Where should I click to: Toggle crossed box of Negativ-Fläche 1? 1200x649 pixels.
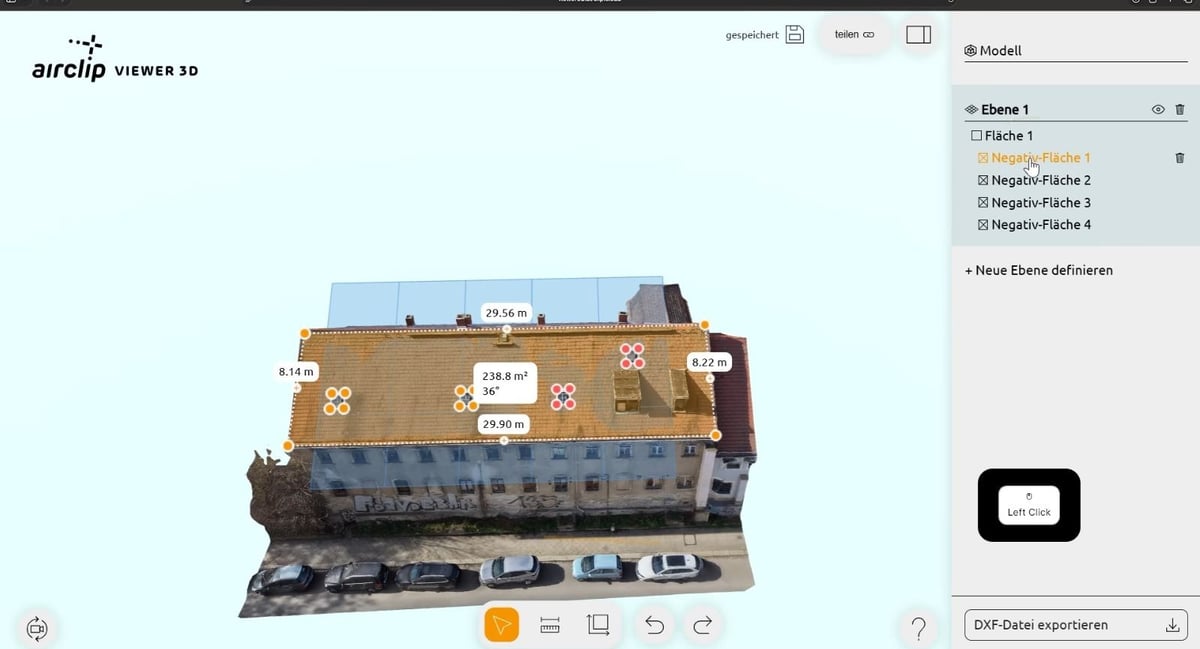[x=983, y=158]
